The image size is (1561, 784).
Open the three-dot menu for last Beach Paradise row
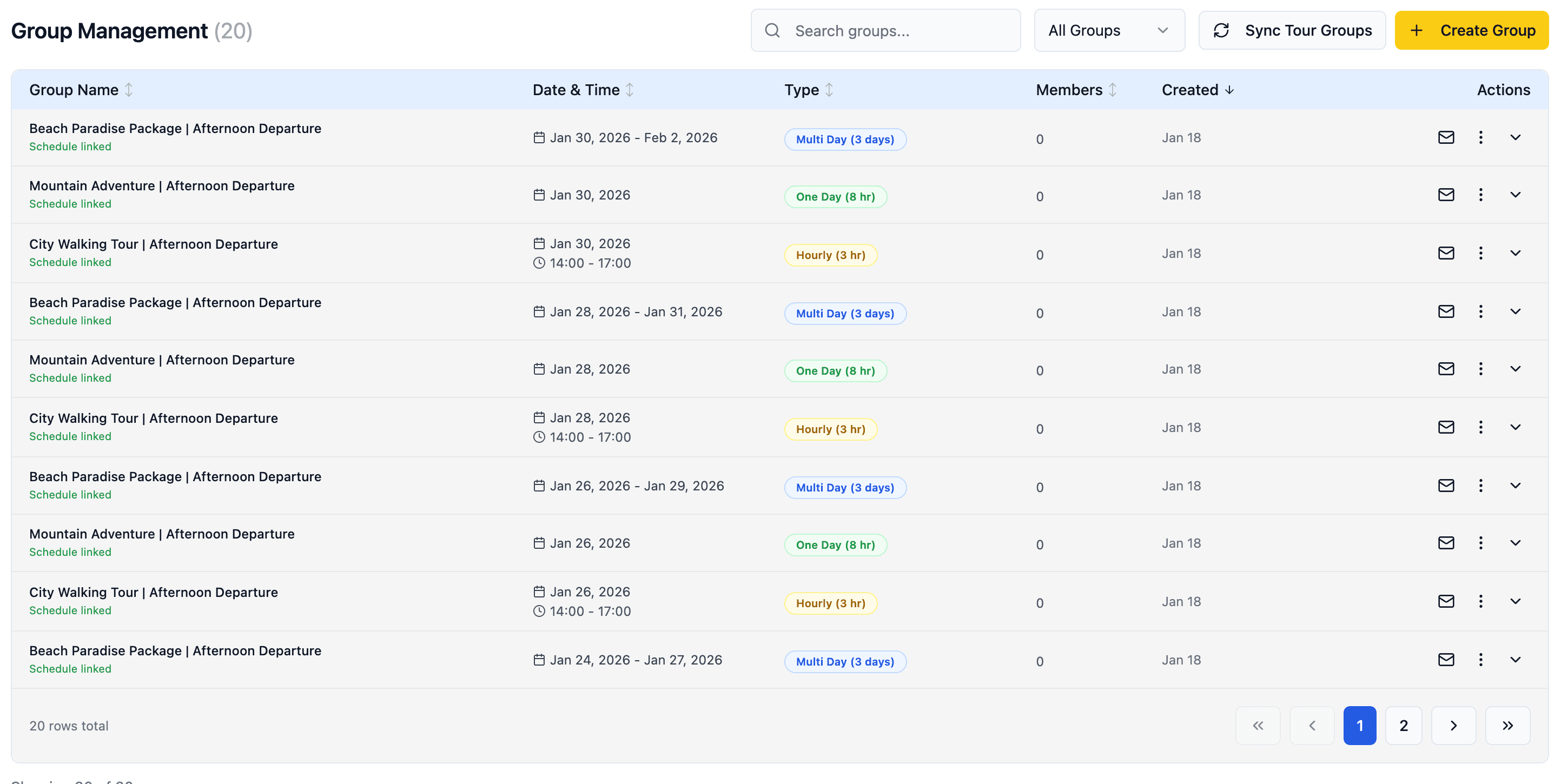pyautogui.click(x=1480, y=659)
